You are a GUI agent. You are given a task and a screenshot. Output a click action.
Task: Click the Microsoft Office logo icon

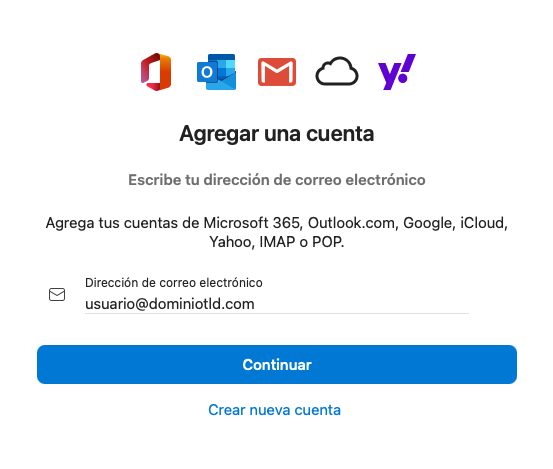(156, 72)
